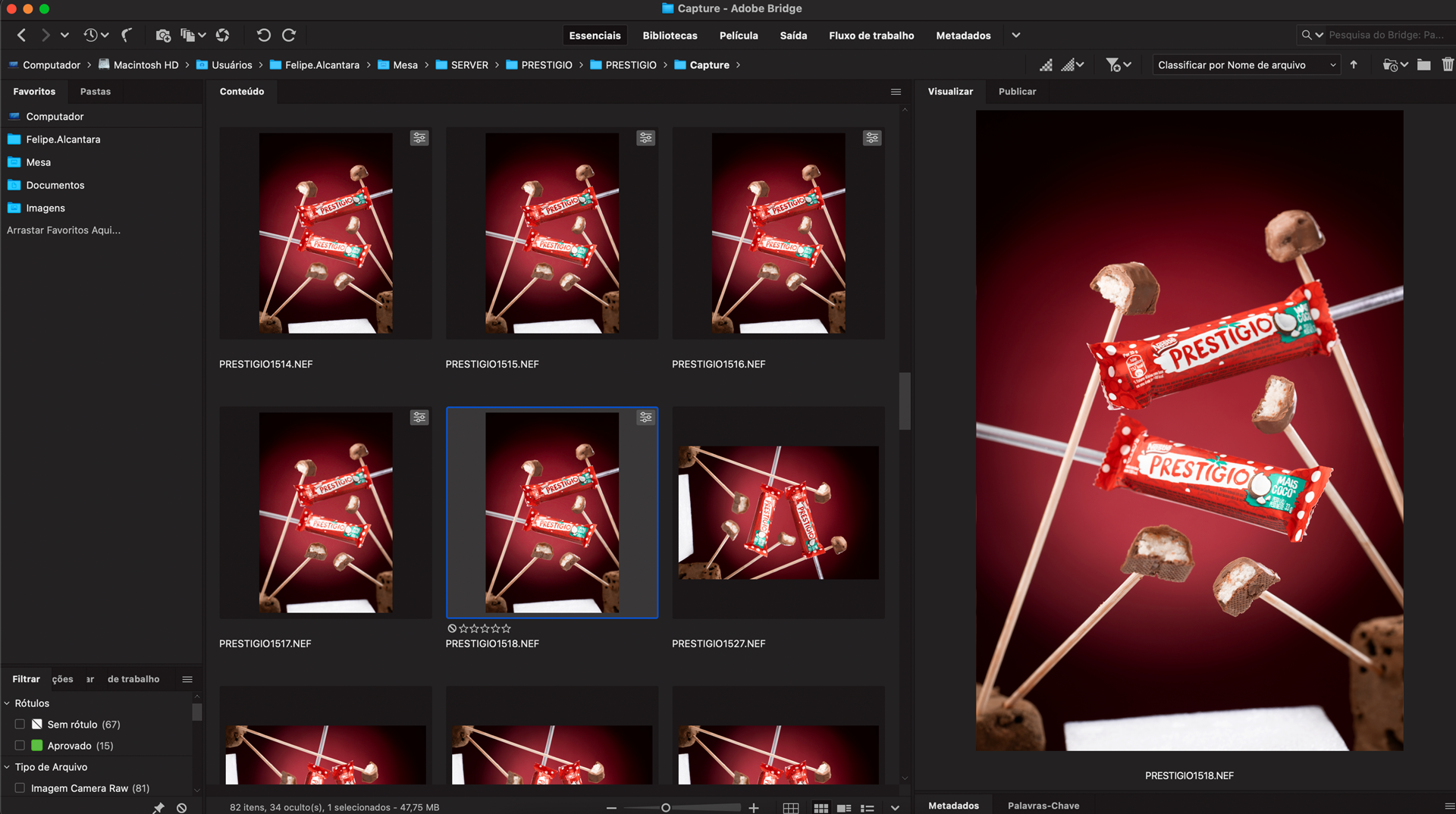
Task: Open the filter items by rating dropdown
Action: pos(1119,65)
